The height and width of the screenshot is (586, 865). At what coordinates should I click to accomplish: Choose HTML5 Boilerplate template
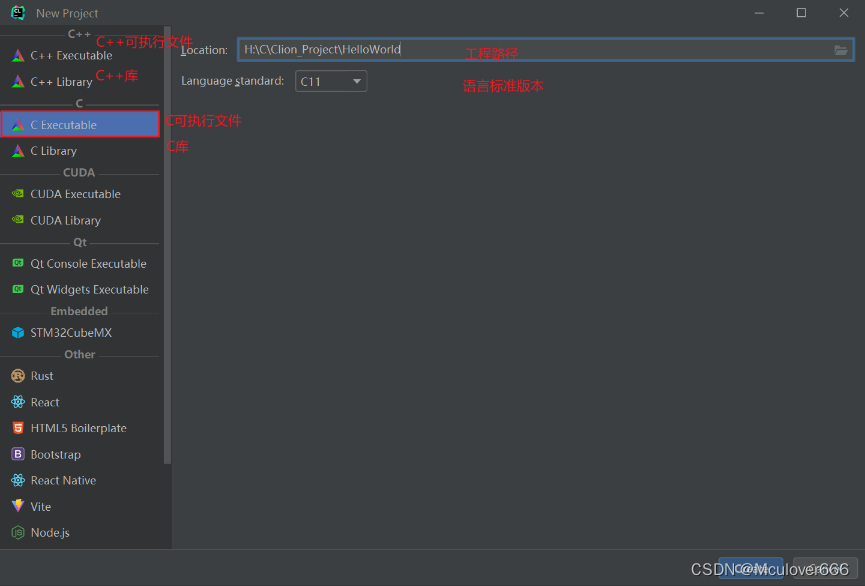[80, 428]
